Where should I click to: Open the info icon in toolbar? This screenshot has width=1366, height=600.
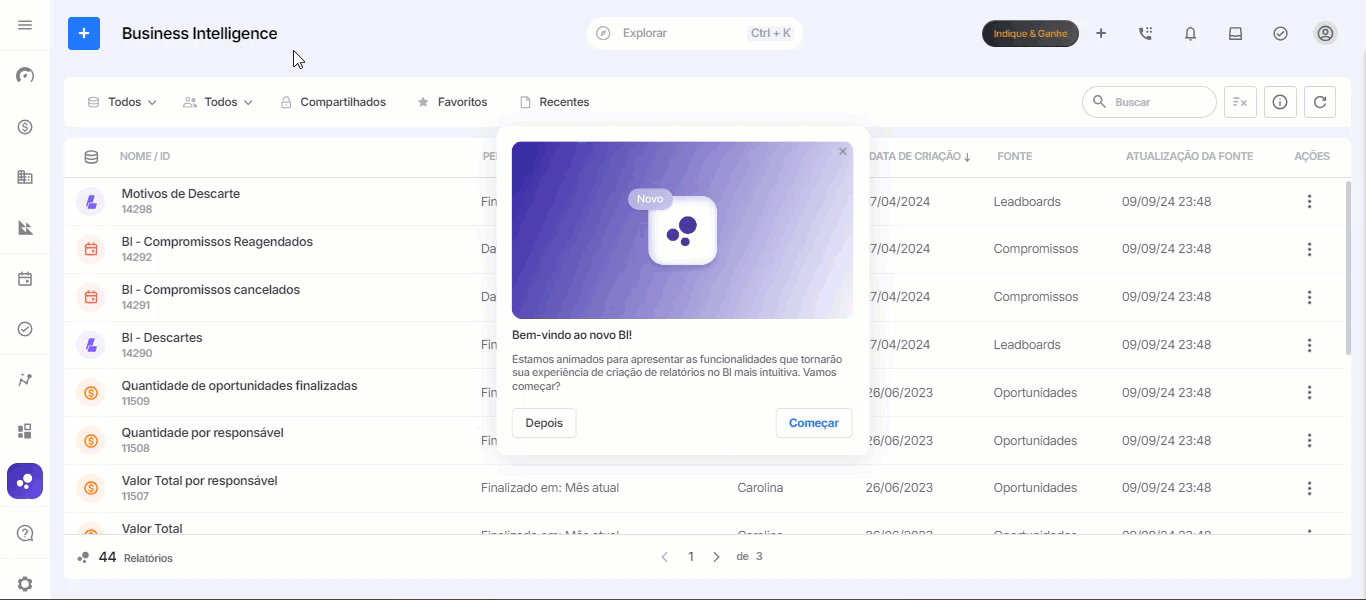(x=1280, y=102)
